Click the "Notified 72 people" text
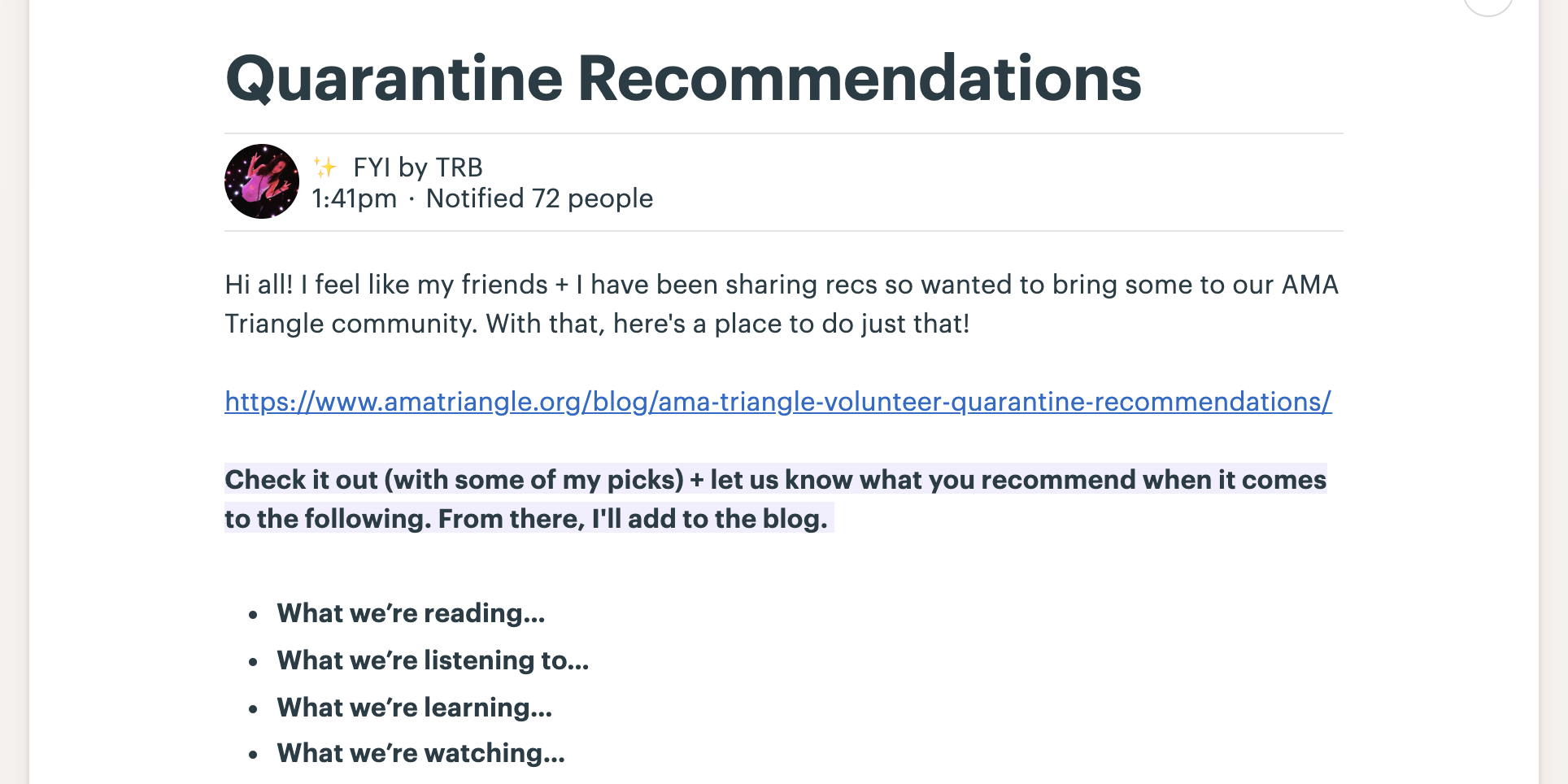 coord(539,198)
